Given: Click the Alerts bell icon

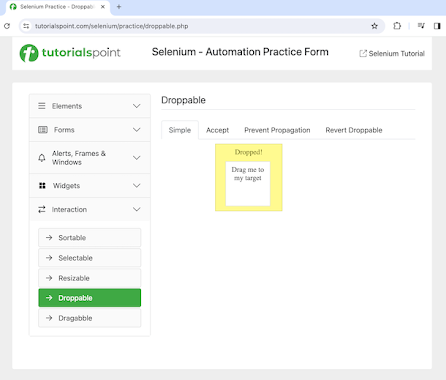Looking at the screenshot, I should [x=42, y=158].
